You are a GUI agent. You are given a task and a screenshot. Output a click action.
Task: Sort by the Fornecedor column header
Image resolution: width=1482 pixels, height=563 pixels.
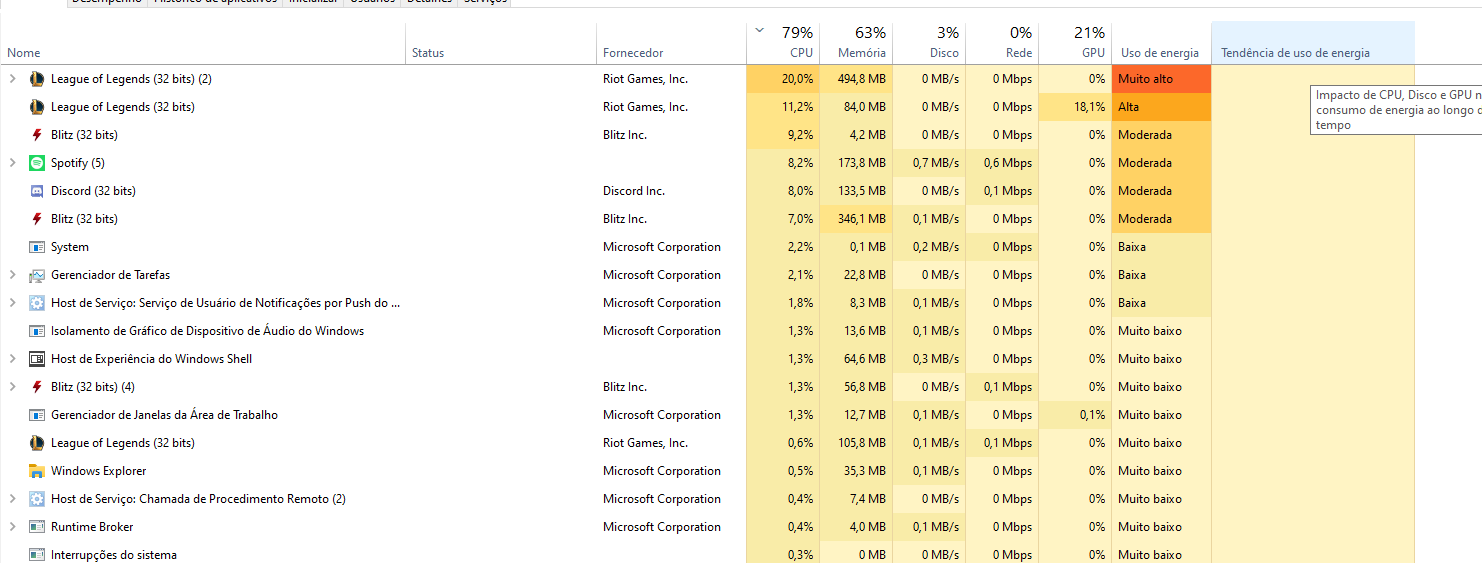[x=671, y=44]
